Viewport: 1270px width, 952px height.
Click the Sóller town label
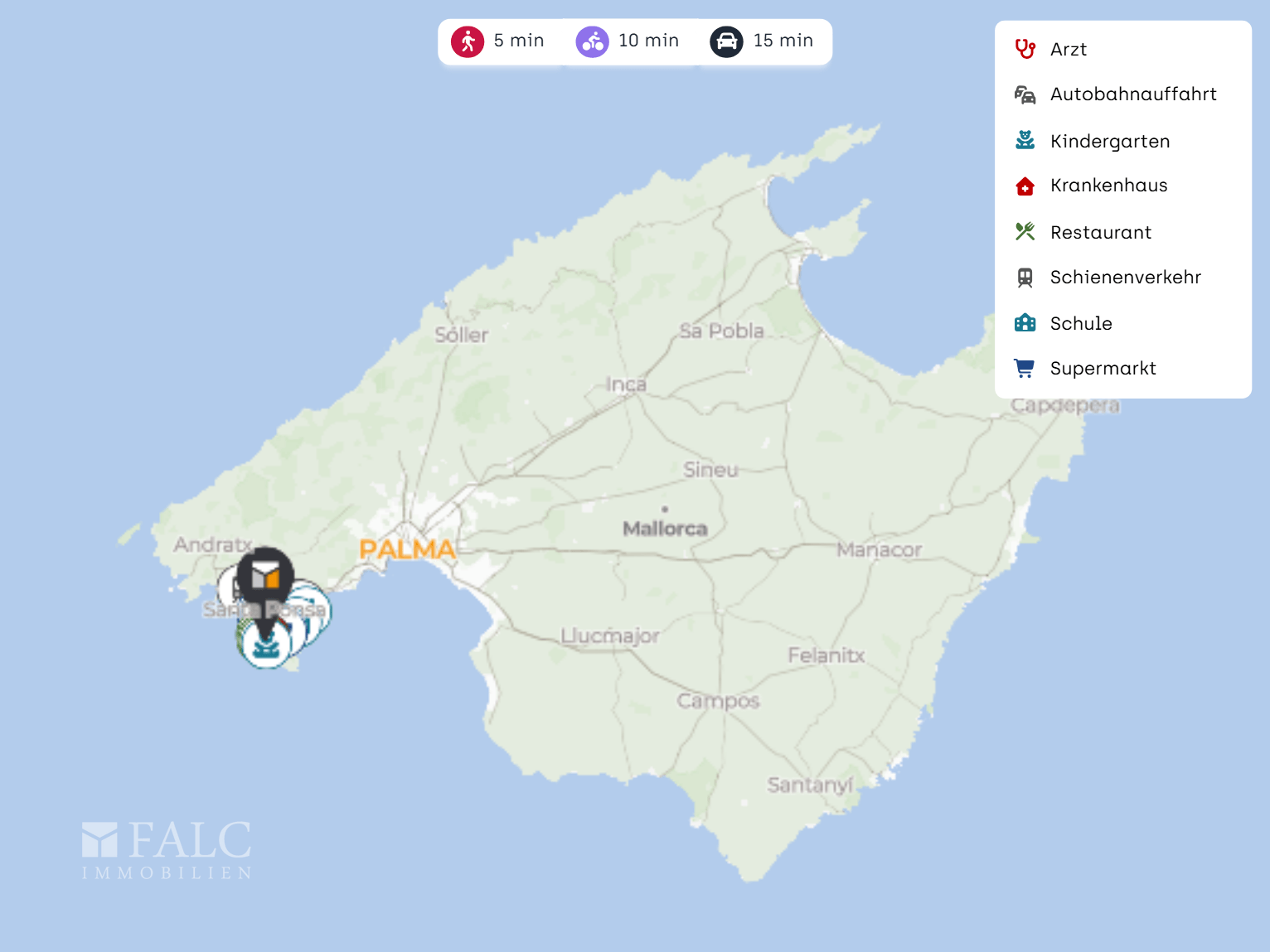[462, 336]
